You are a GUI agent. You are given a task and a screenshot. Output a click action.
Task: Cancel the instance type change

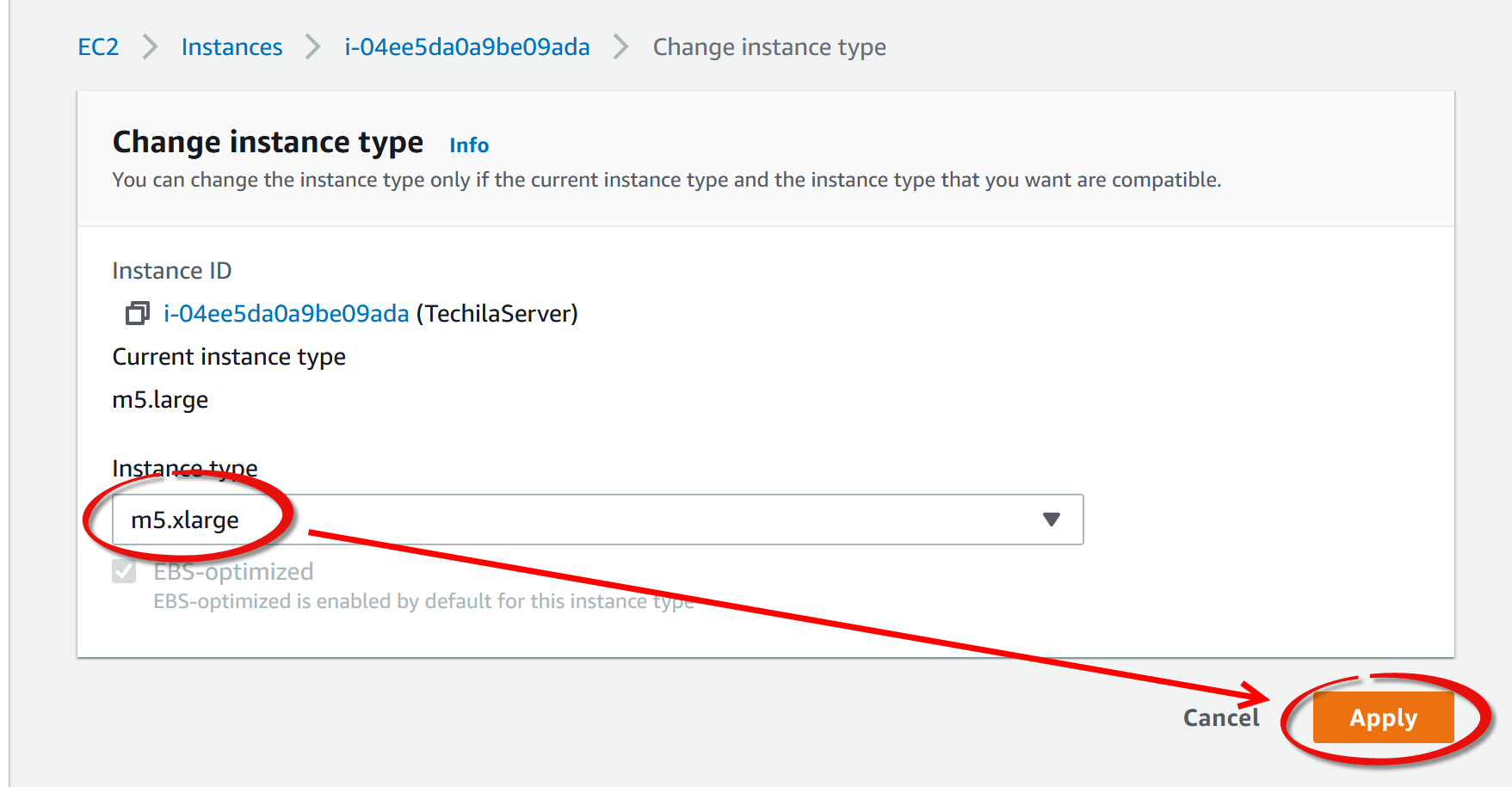coord(1220,717)
